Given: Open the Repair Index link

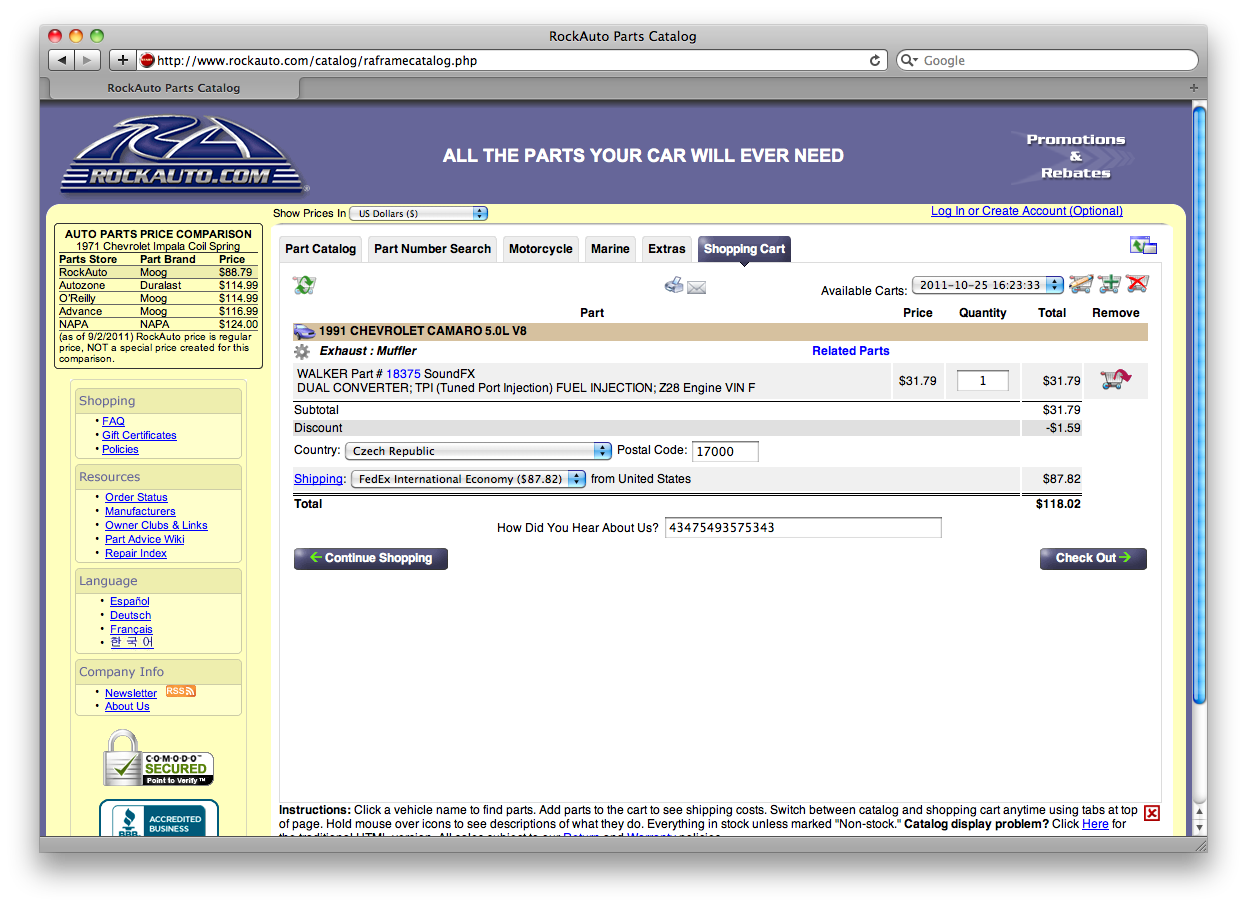Looking at the screenshot, I should tap(136, 554).
